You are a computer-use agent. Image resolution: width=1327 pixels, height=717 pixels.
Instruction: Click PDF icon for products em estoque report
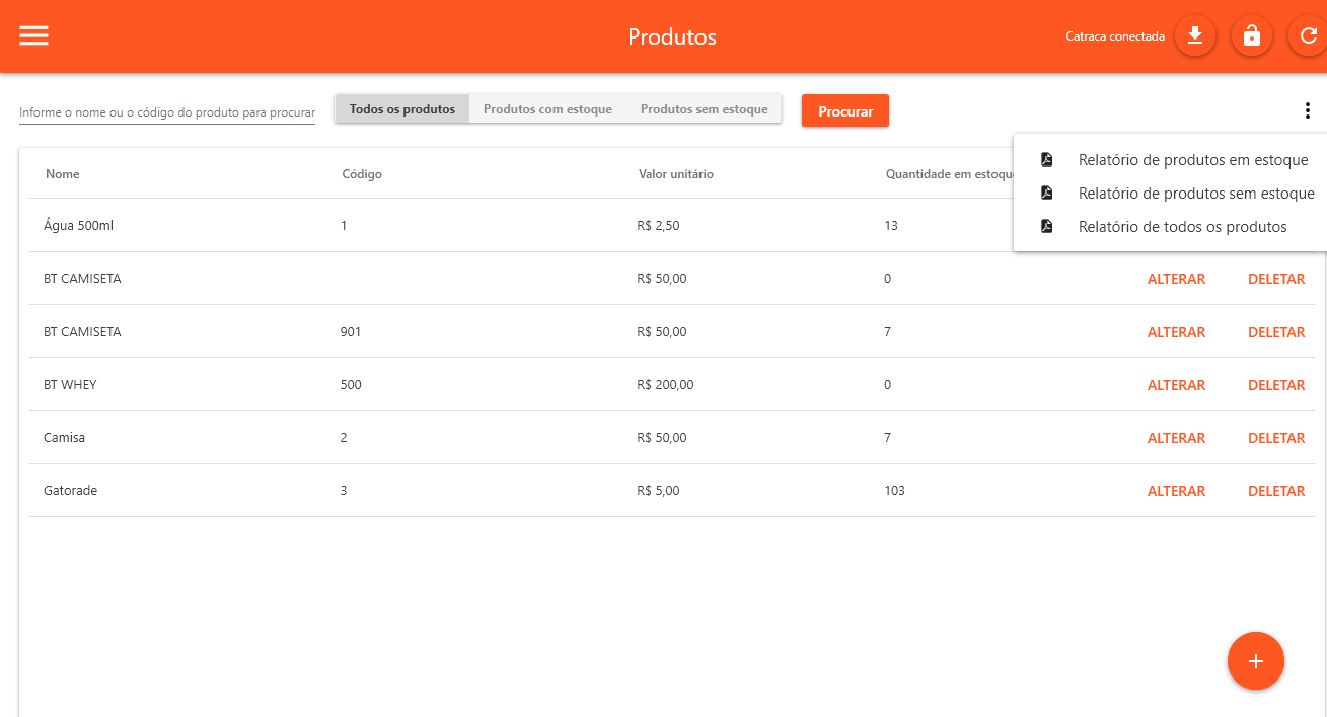point(1047,160)
